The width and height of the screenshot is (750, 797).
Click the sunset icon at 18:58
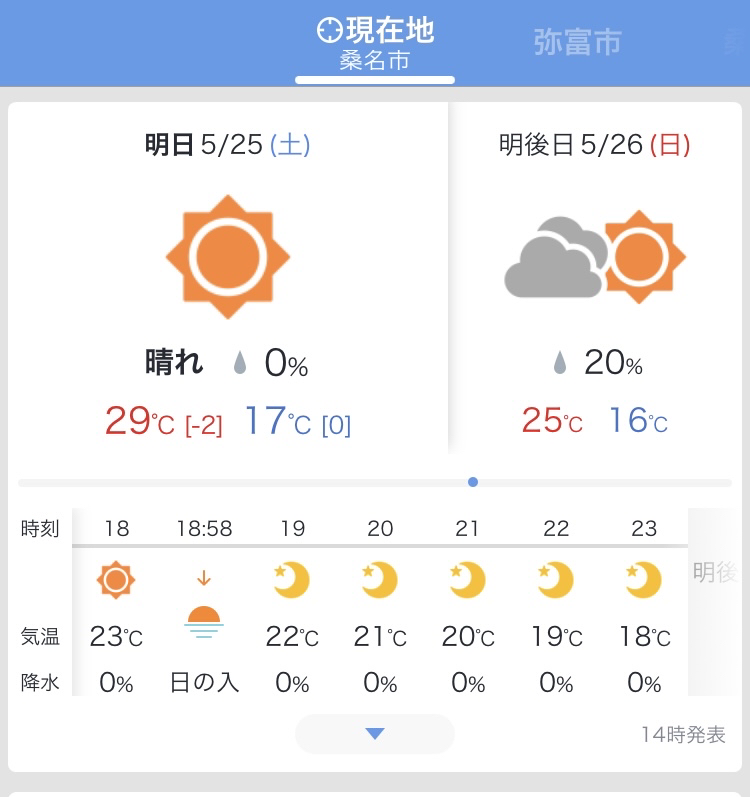click(x=204, y=604)
